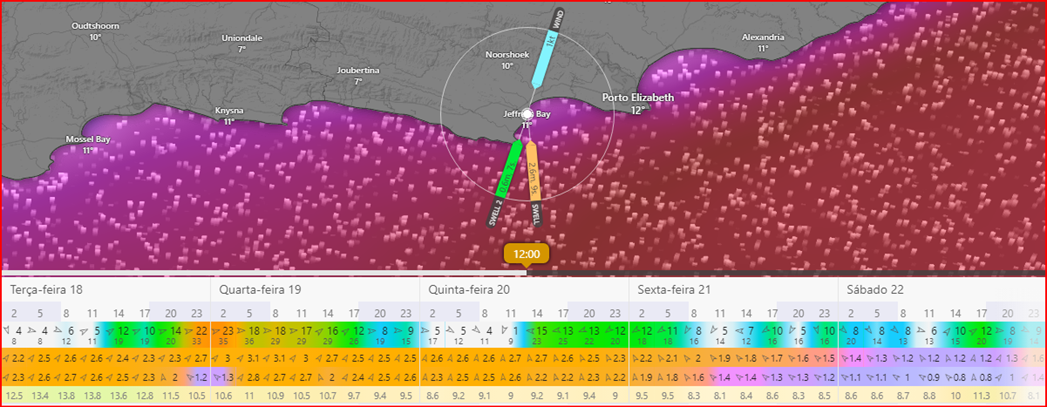Viewport: 1047px width, 407px height.
Task: Click the swell period value 11.3
Action: click(981, 396)
